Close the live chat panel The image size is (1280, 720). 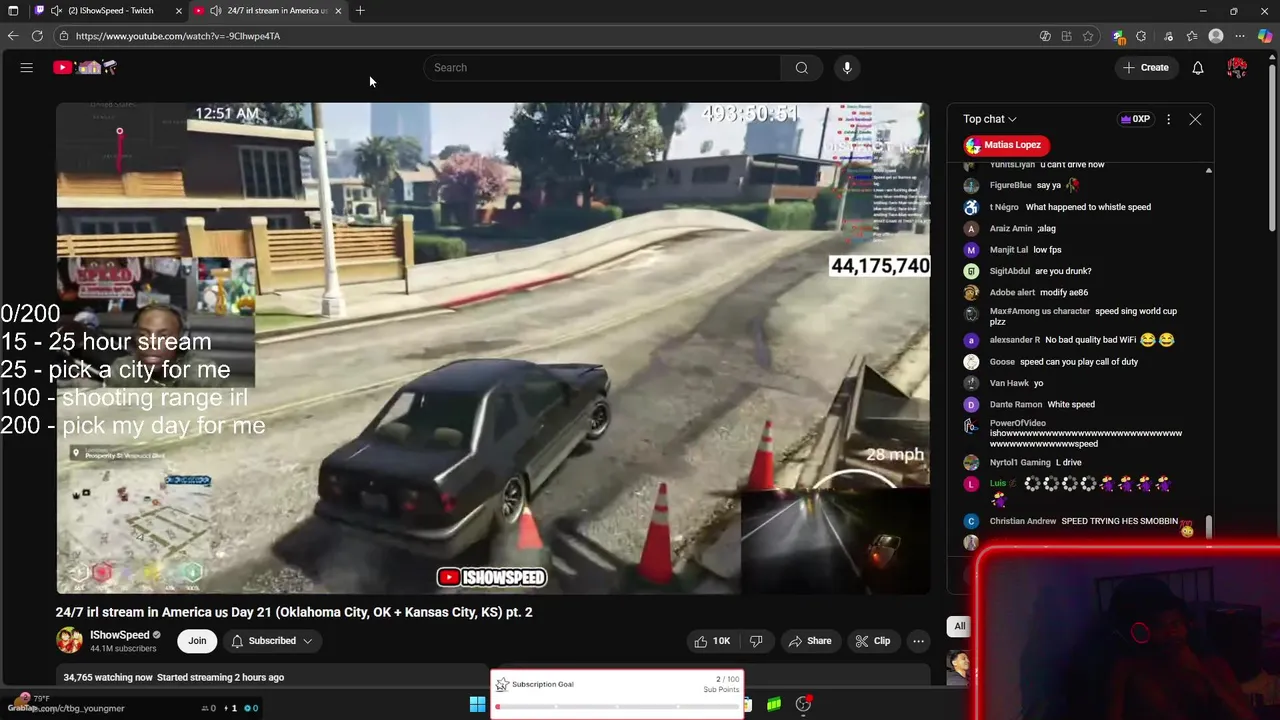[1195, 119]
